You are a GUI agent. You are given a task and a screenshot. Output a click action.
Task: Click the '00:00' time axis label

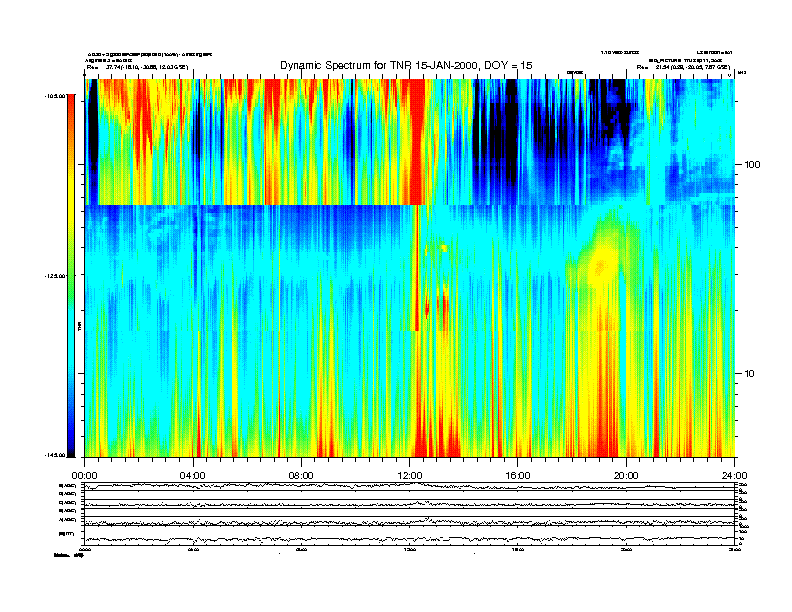(x=84, y=476)
